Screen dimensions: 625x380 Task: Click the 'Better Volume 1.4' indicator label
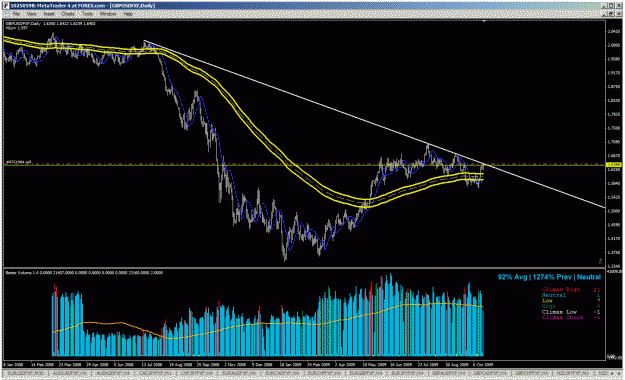(x=22, y=273)
